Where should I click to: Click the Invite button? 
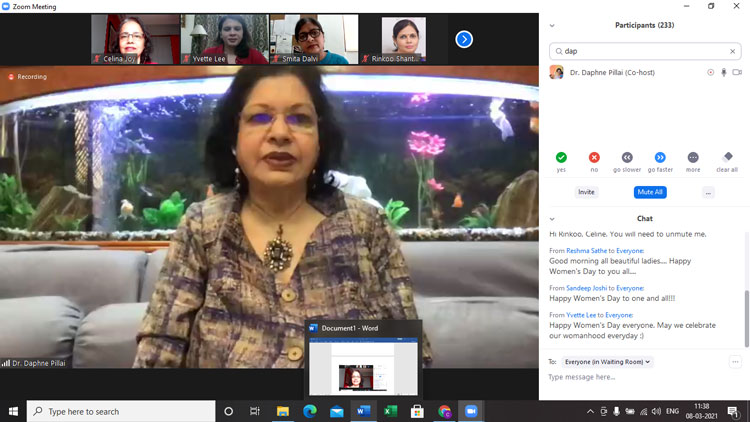586,192
